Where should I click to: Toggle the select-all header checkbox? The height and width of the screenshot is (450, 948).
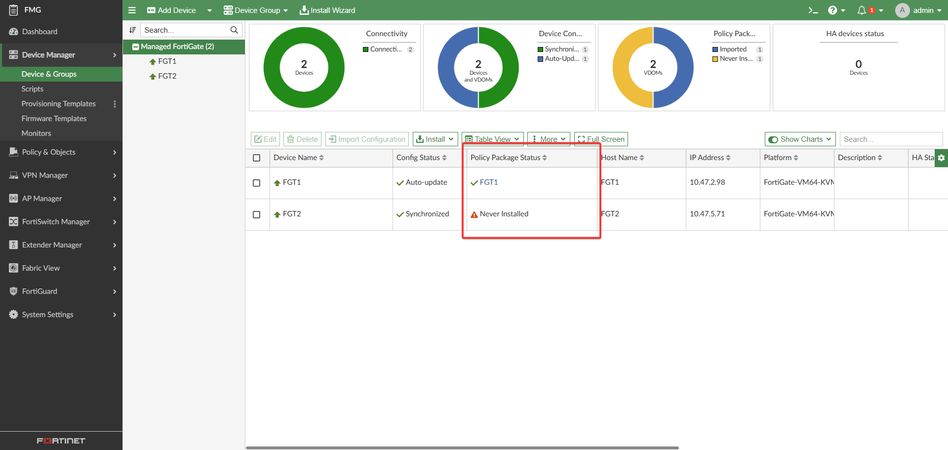click(x=257, y=158)
